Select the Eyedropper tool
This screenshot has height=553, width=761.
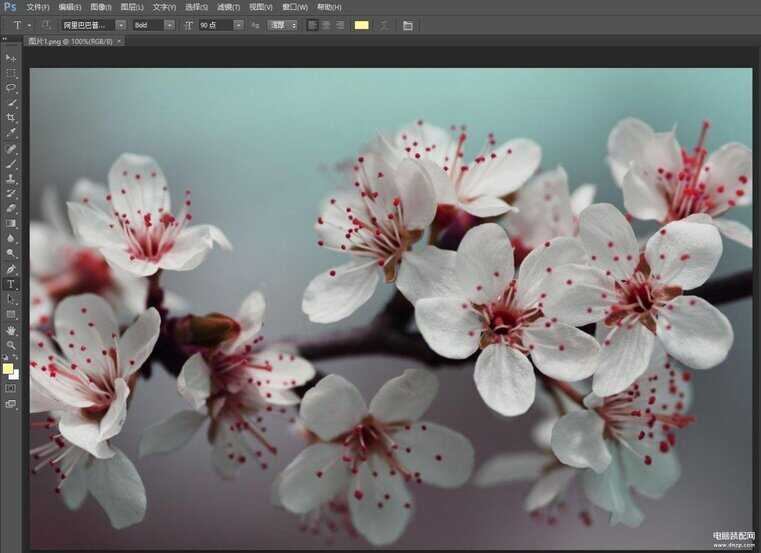pos(11,132)
